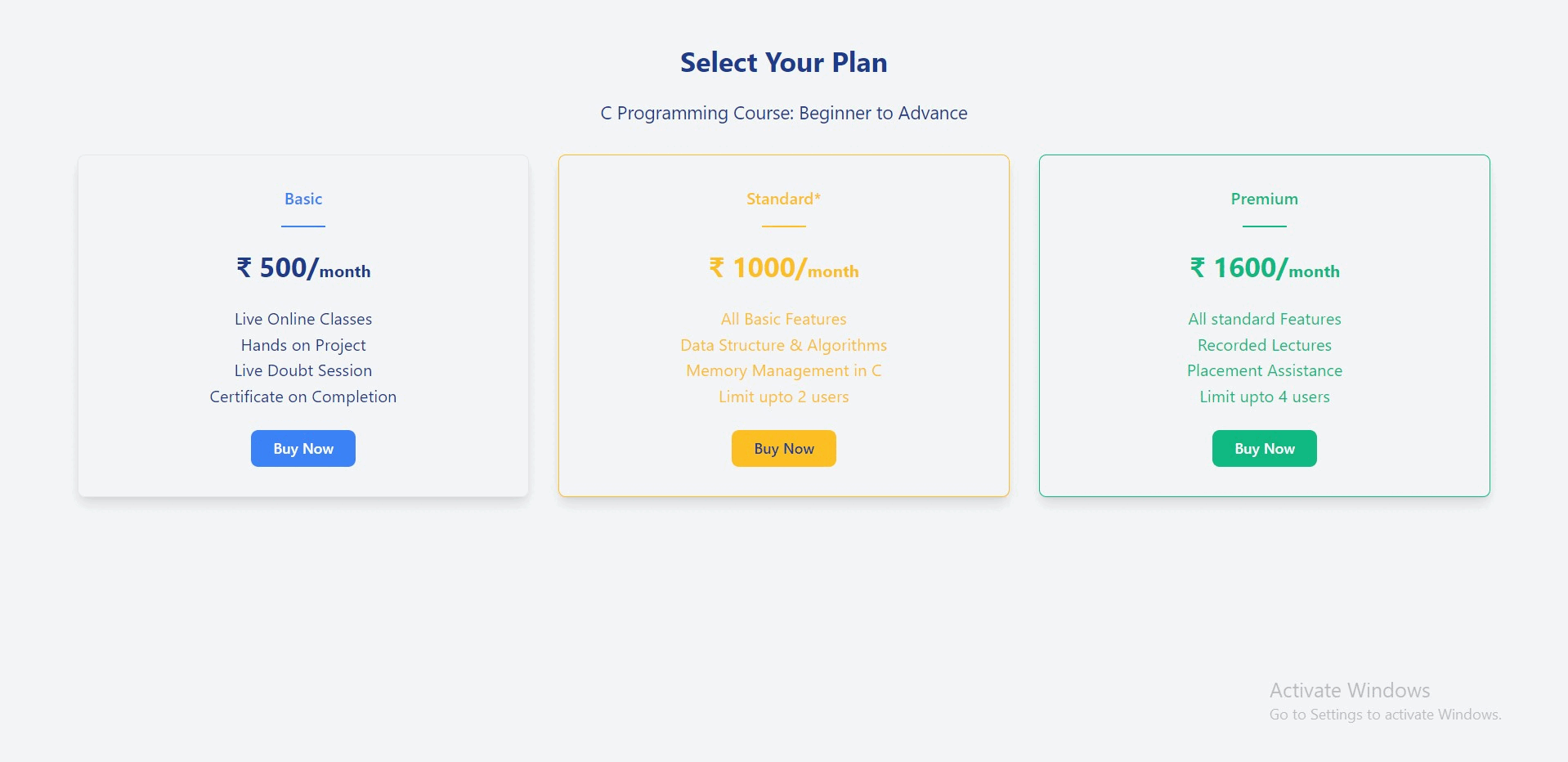Click the ₹ 500/month price
The height and width of the screenshot is (762, 1568).
[303, 268]
